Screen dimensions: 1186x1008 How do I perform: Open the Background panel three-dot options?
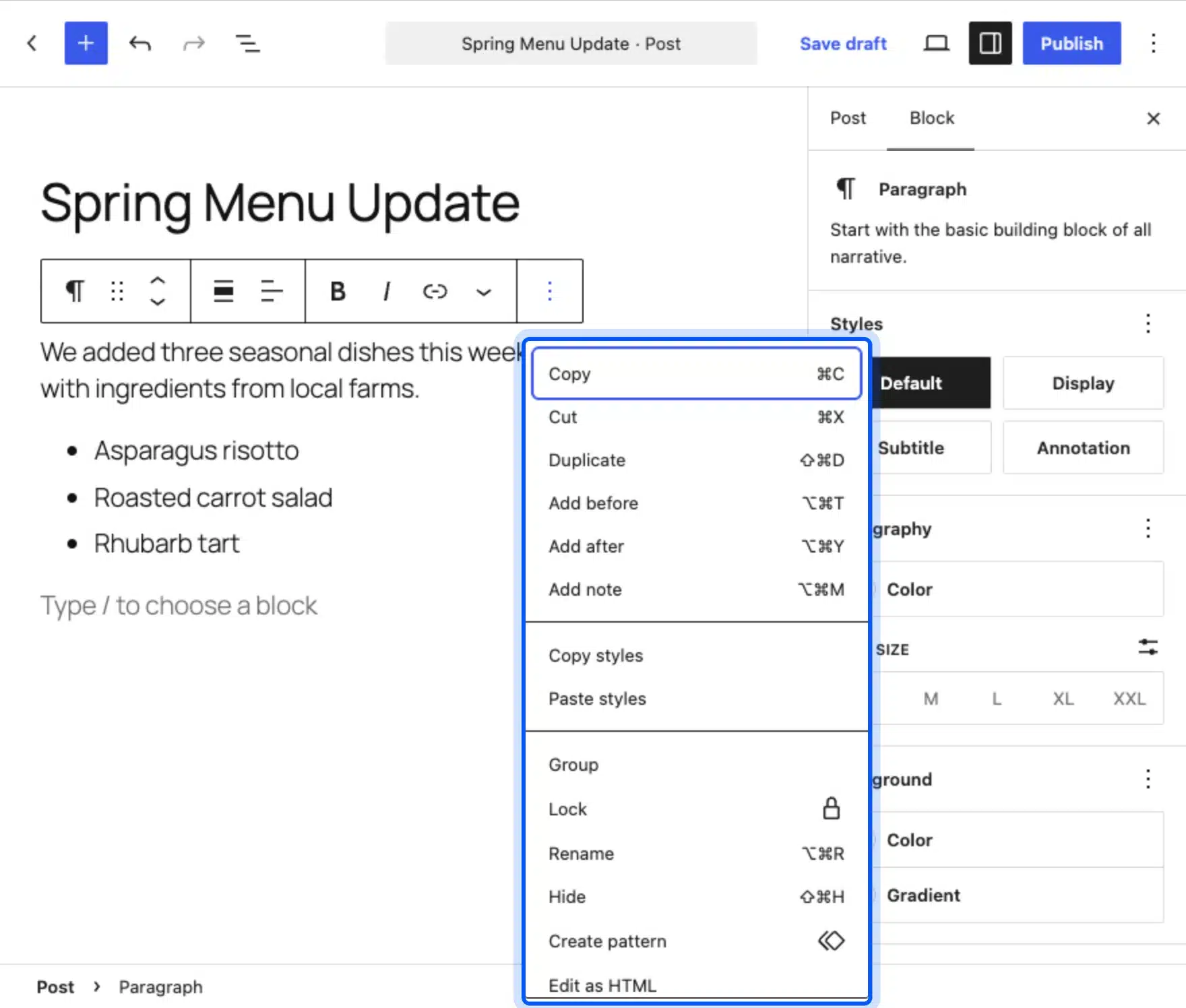pos(1148,779)
